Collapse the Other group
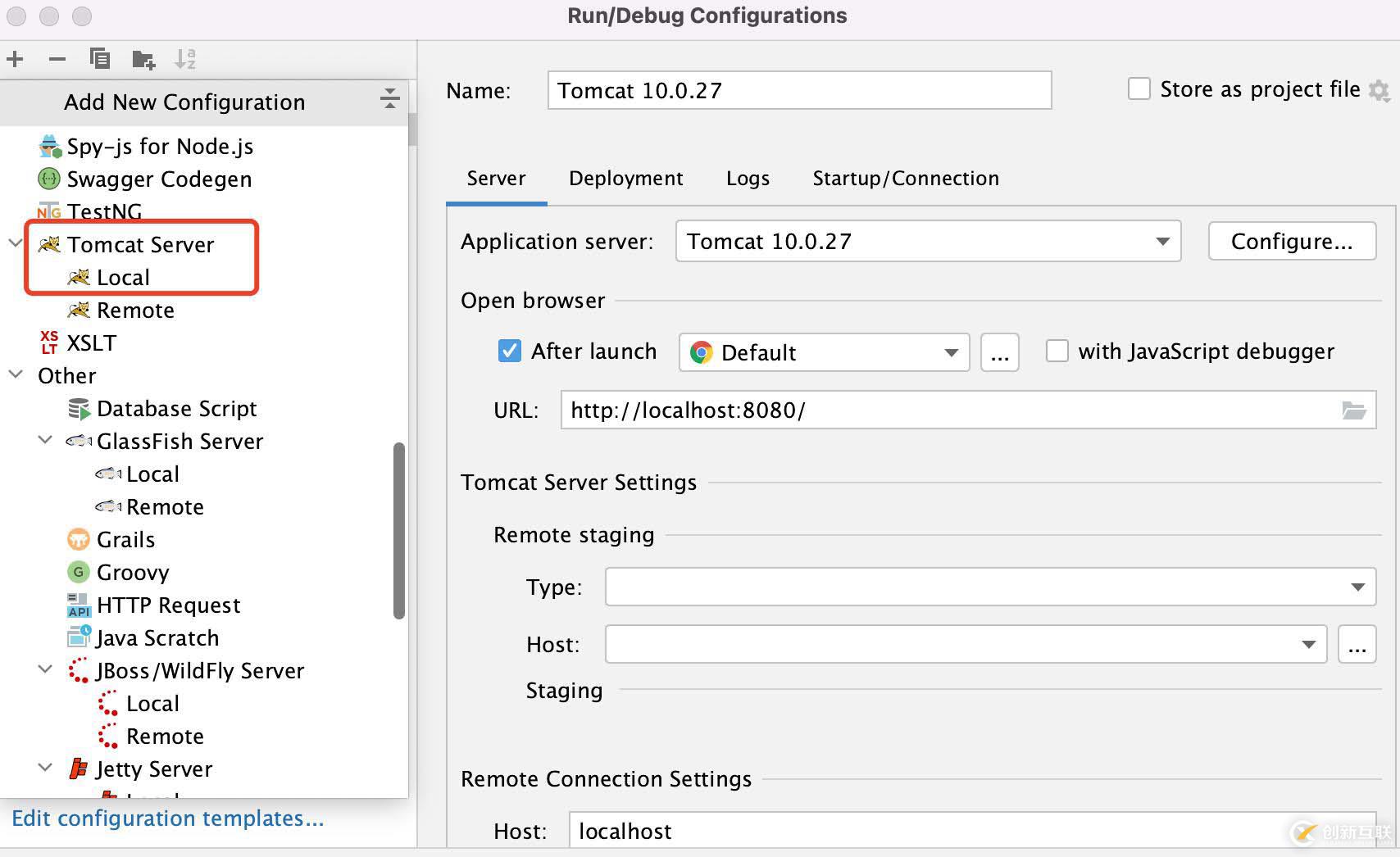Viewport: 1400px width, 857px height. (x=15, y=374)
